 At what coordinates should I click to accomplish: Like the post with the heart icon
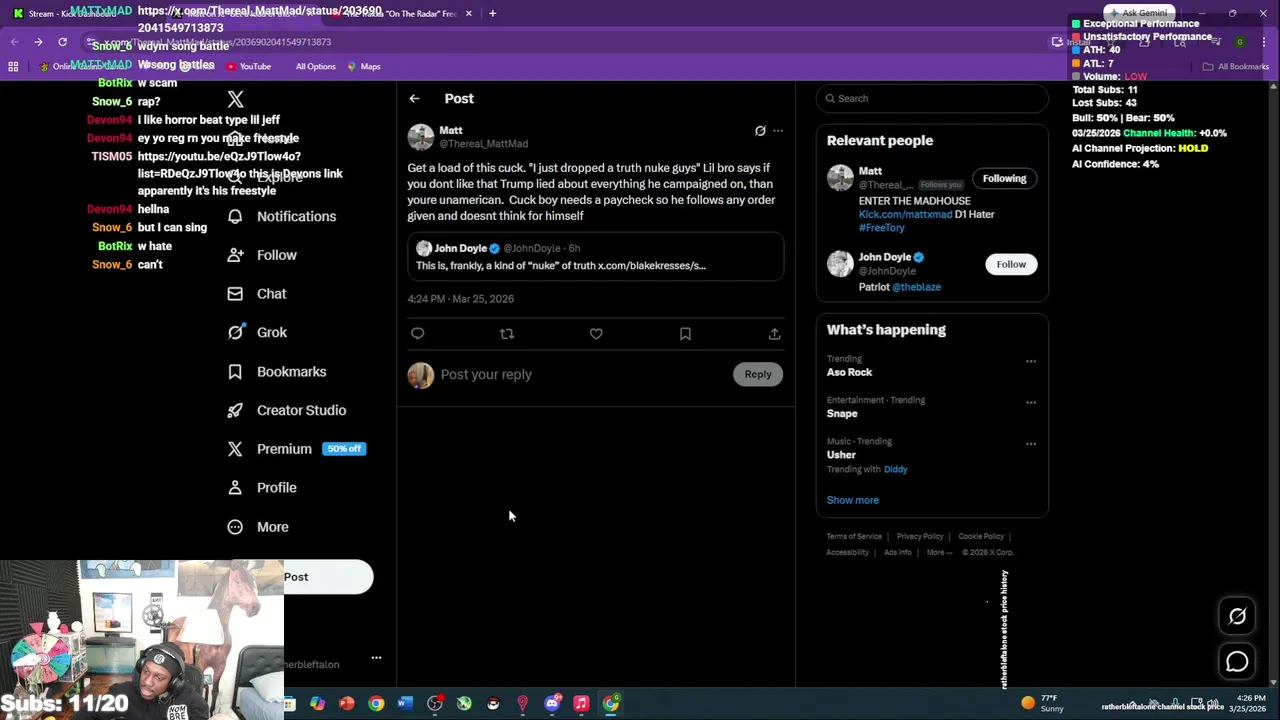click(x=596, y=334)
